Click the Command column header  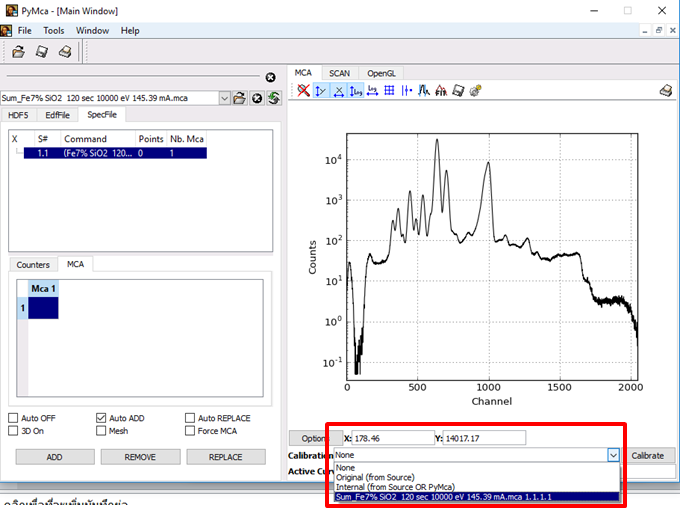point(98,139)
